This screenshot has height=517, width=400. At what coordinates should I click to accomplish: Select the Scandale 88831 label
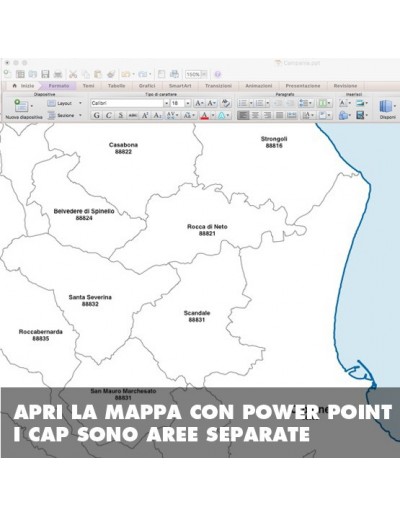coord(197,316)
